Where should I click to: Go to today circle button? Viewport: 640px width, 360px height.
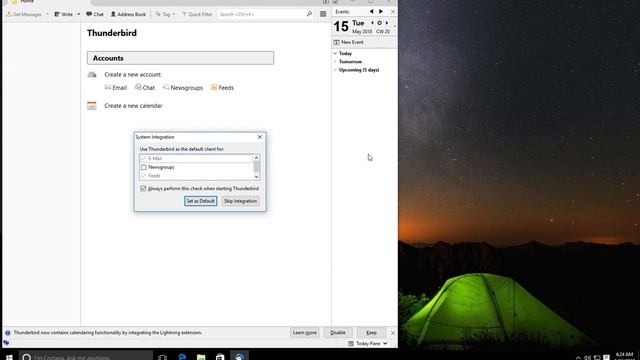pos(379,23)
